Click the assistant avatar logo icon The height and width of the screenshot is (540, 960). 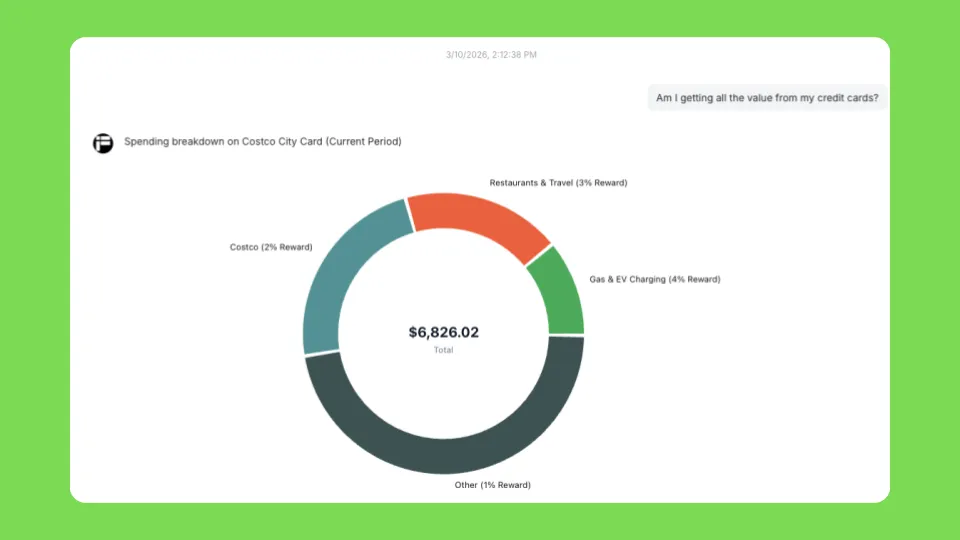point(103,143)
